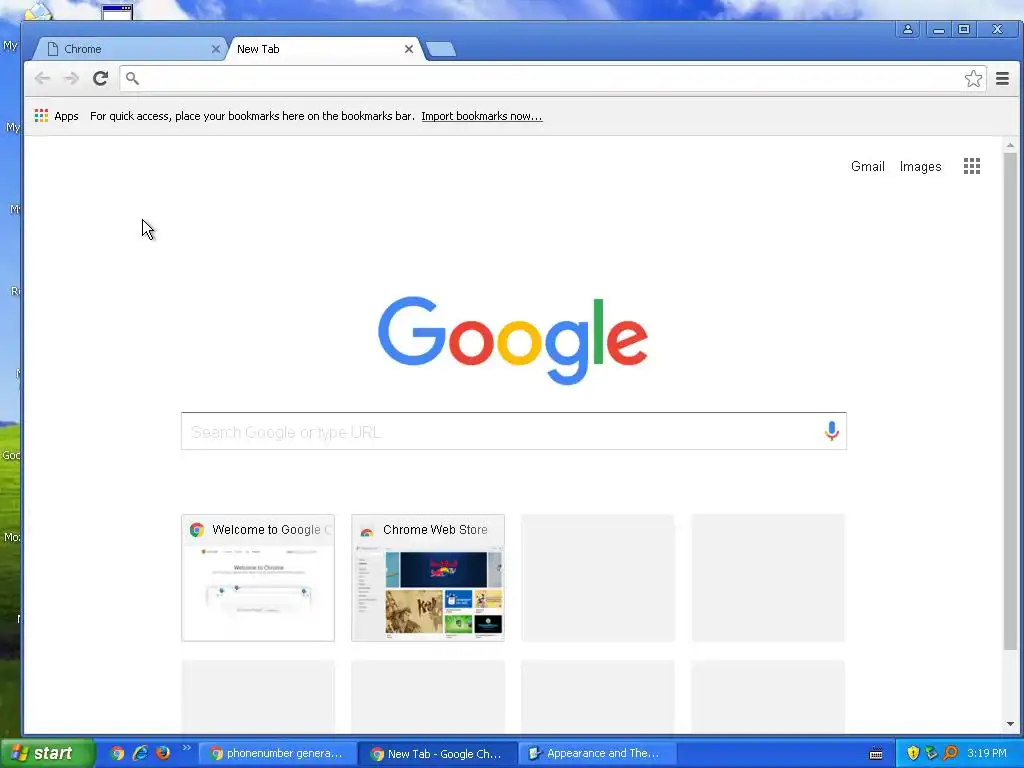1024x768 pixels.
Task: Switch to the Chrome tab
Action: tap(128, 49)
